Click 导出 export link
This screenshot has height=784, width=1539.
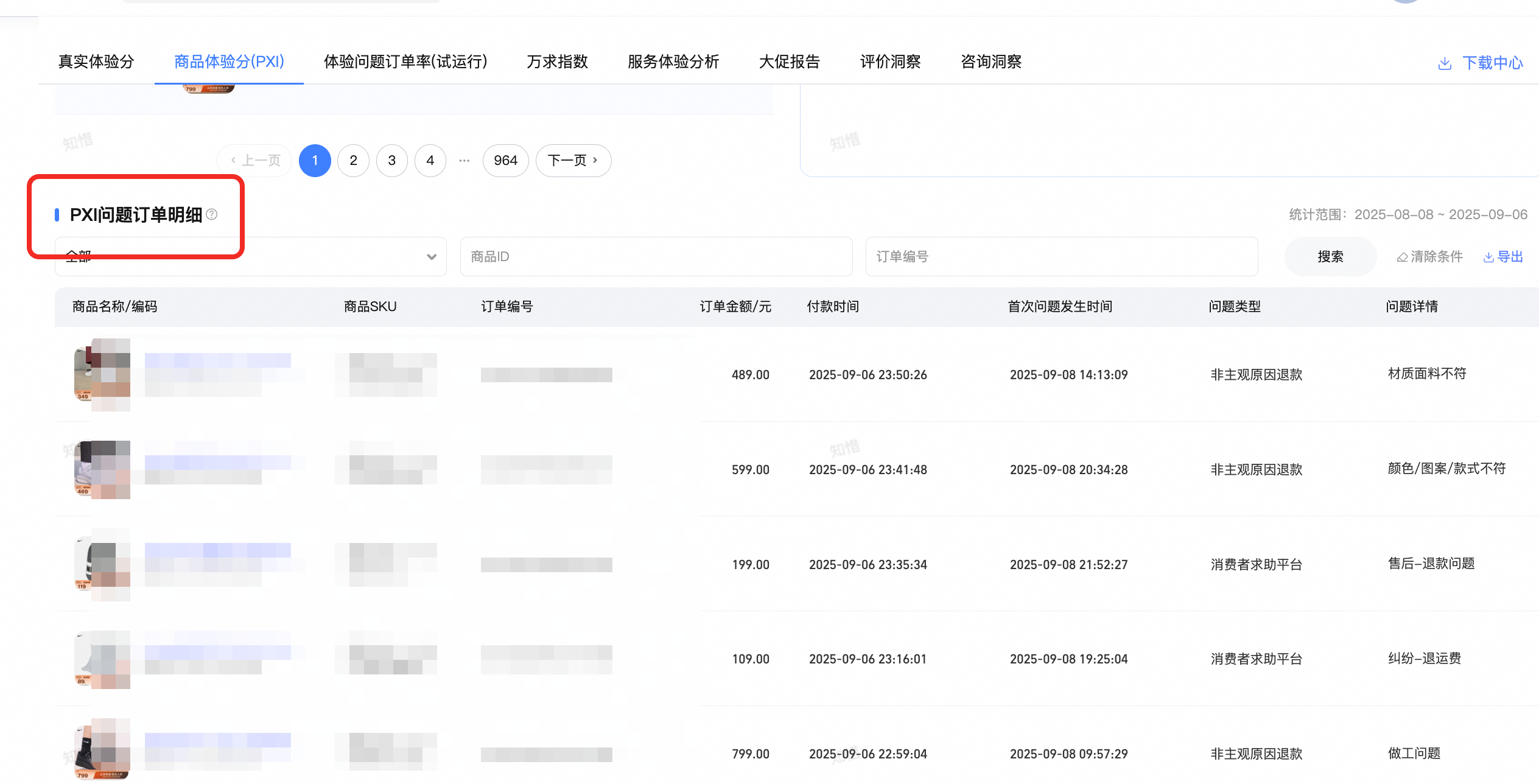click(x=1510, y=257)
